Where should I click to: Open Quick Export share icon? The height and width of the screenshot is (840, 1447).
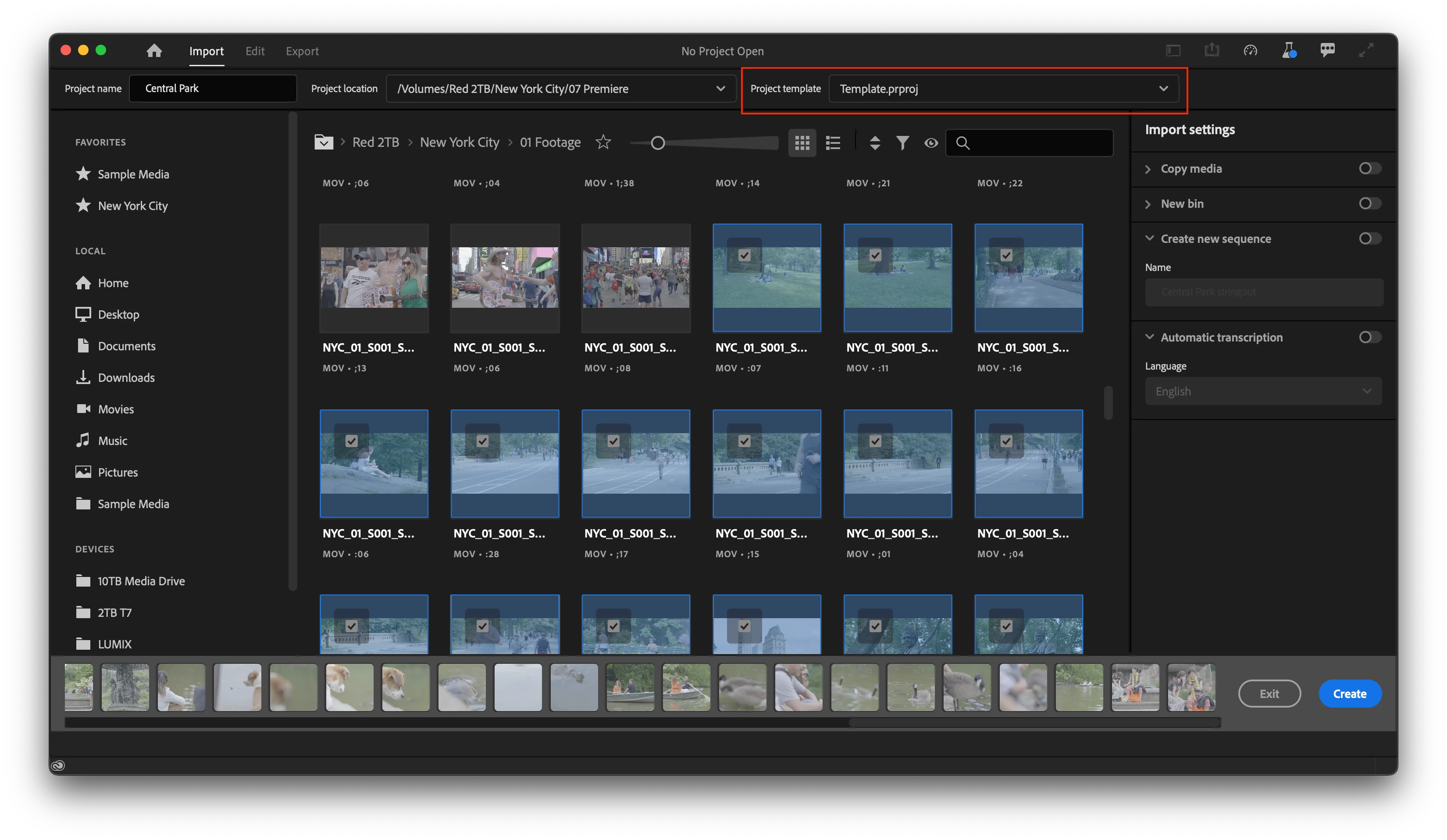(x=1212, y=50)
